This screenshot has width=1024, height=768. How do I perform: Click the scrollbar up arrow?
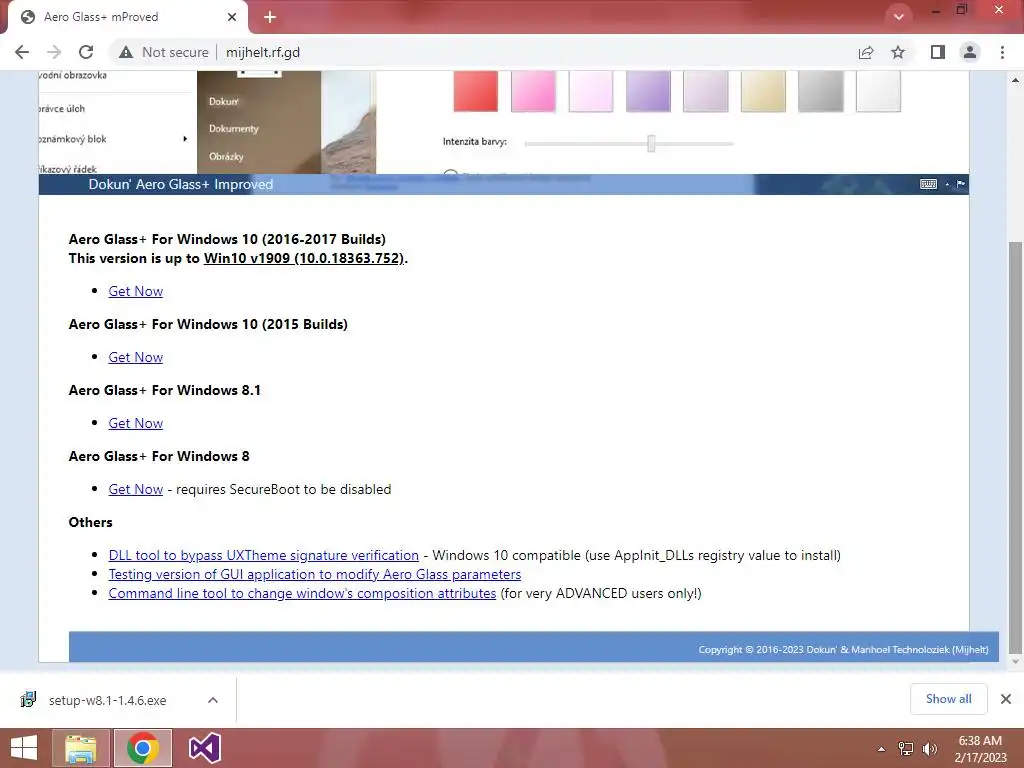click(x=1015, y=80)
